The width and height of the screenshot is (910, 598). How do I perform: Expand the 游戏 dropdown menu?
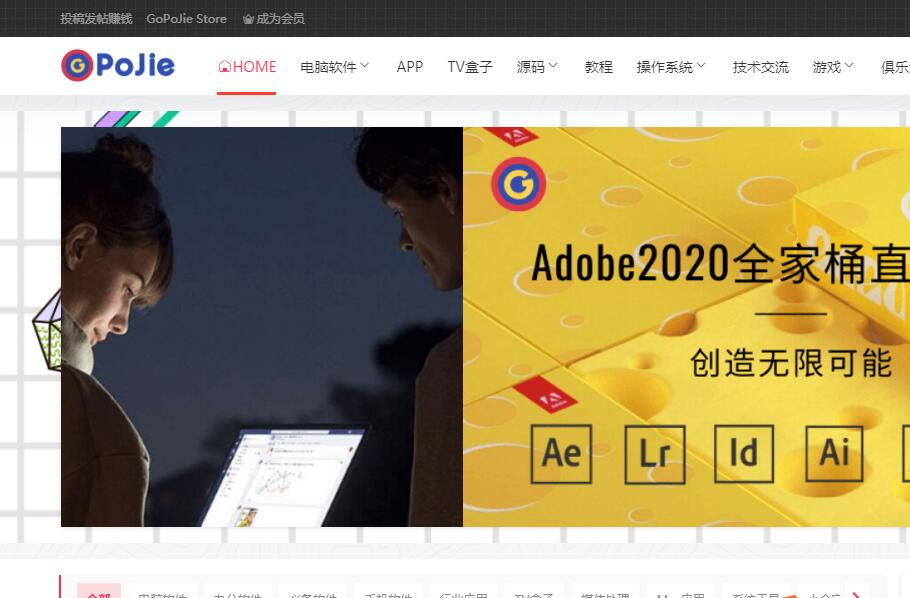[x=833, y=67]
